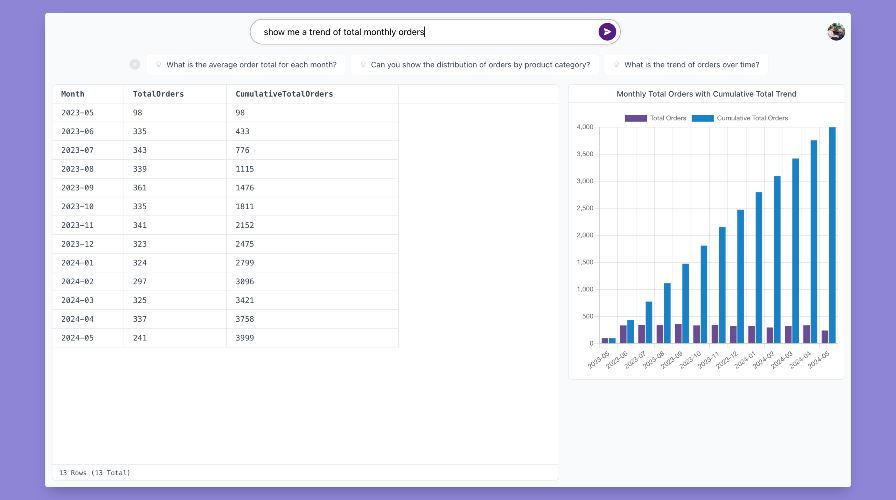
Task: Open the user profile avatar
Action: tap(836, 32)
